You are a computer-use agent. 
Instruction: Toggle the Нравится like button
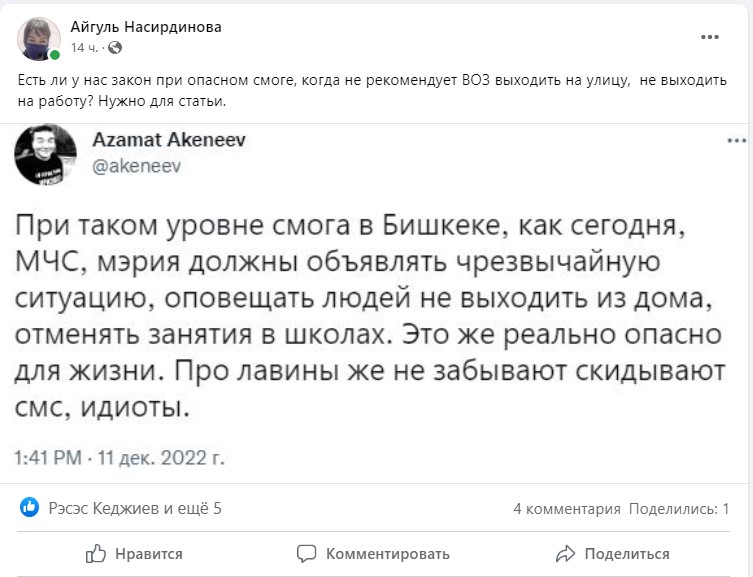click(135, 553)
